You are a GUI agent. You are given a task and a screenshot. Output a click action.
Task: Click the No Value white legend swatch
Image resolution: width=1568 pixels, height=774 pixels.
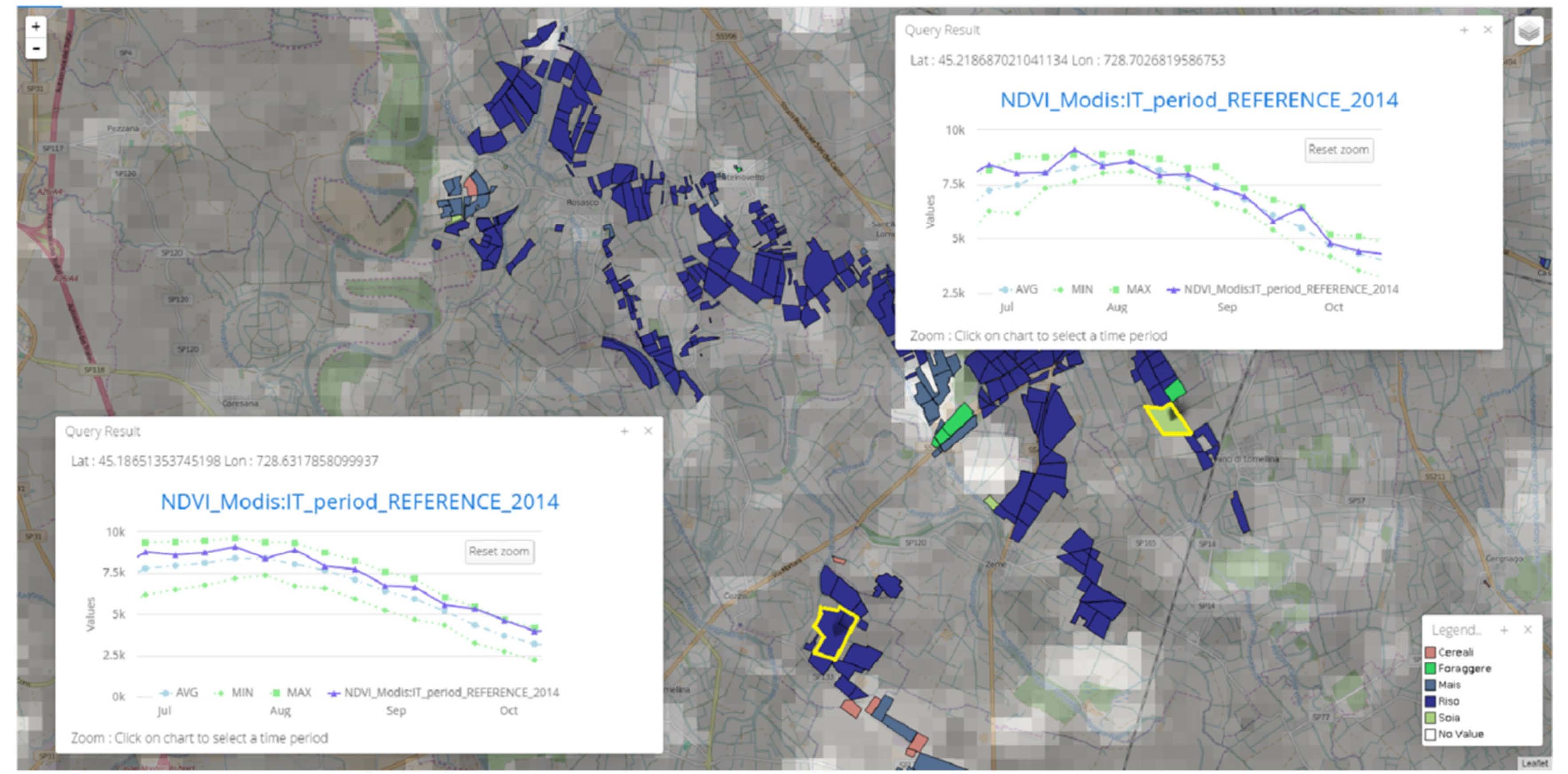tap(1430, 735)
